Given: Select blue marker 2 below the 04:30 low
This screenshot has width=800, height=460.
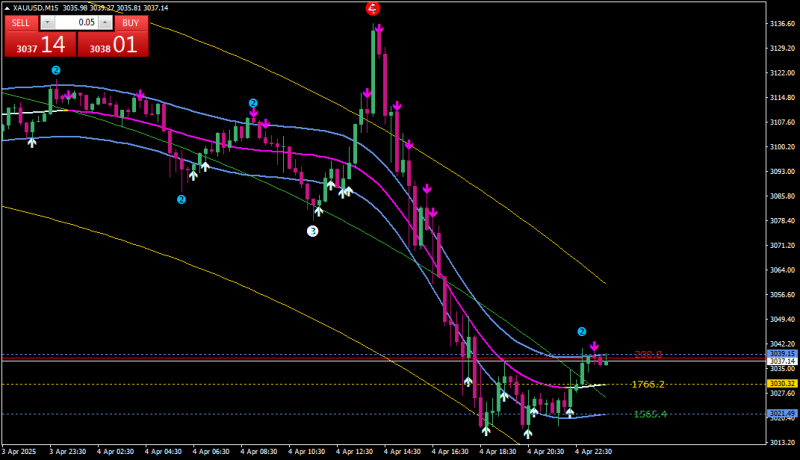Looking at the screenshot, I should click(x=181, y=200).
